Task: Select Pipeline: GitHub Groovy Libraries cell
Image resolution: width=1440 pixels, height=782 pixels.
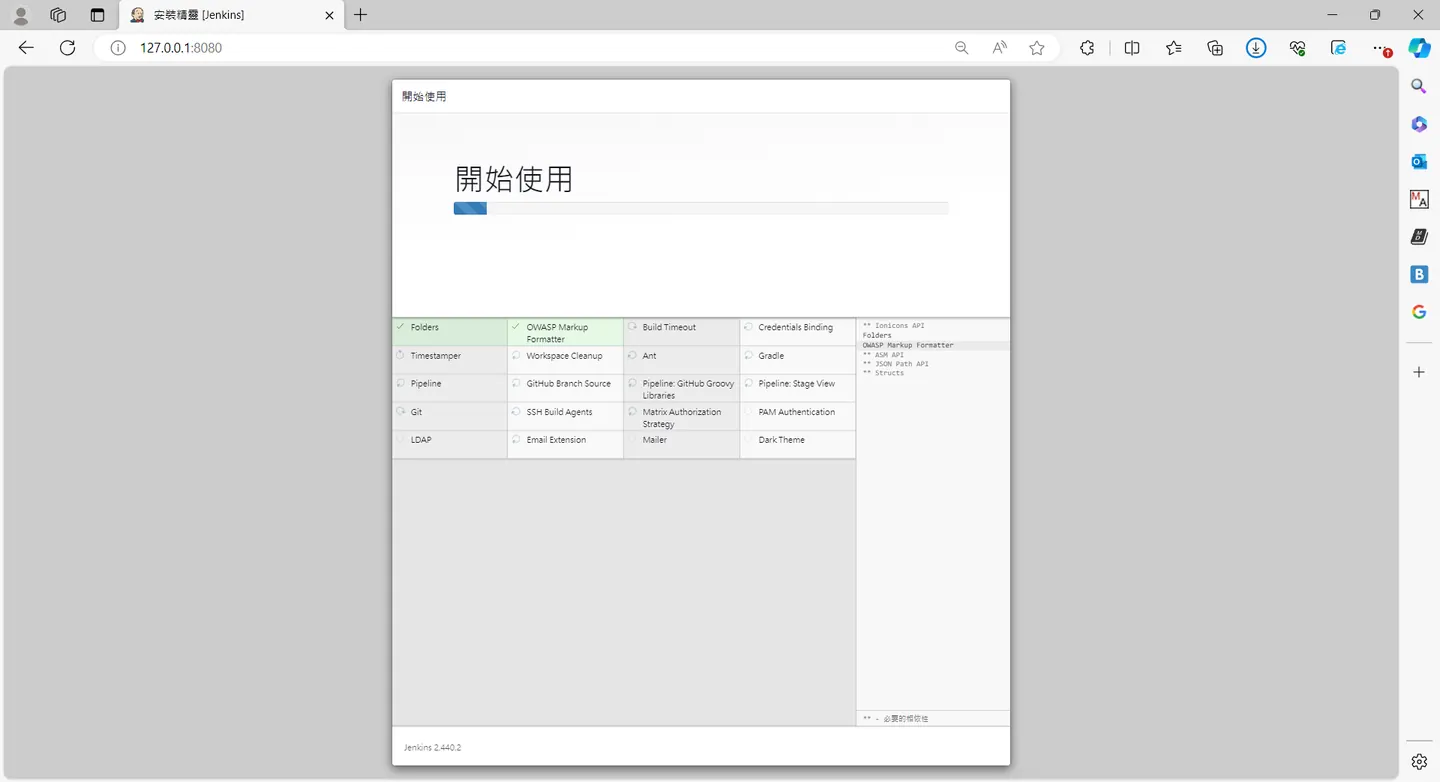Action: [682, 388]
